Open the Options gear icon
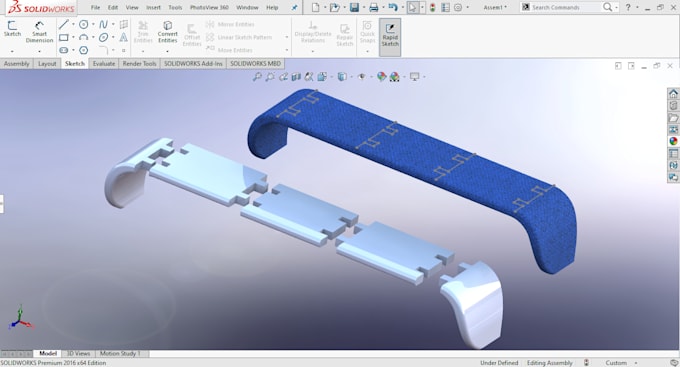This screenshot has height=367, width=680. pyautogui.click(x=458, y=7)
